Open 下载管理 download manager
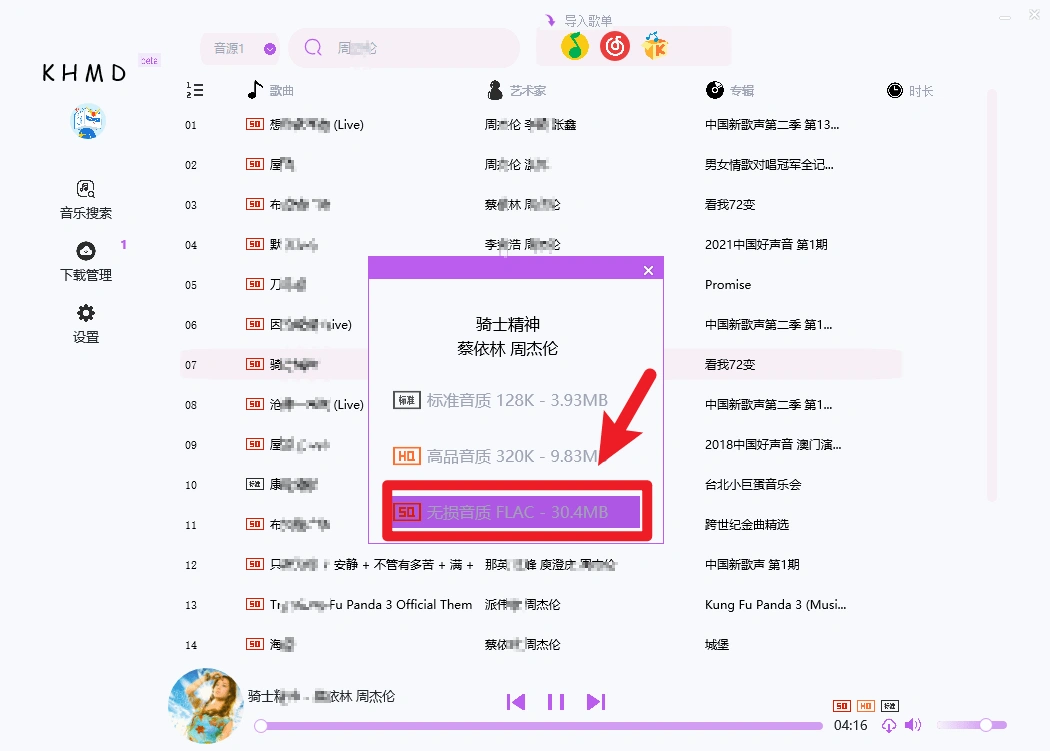Screen dimensions: 1050x751 click(x=86, y=261)
